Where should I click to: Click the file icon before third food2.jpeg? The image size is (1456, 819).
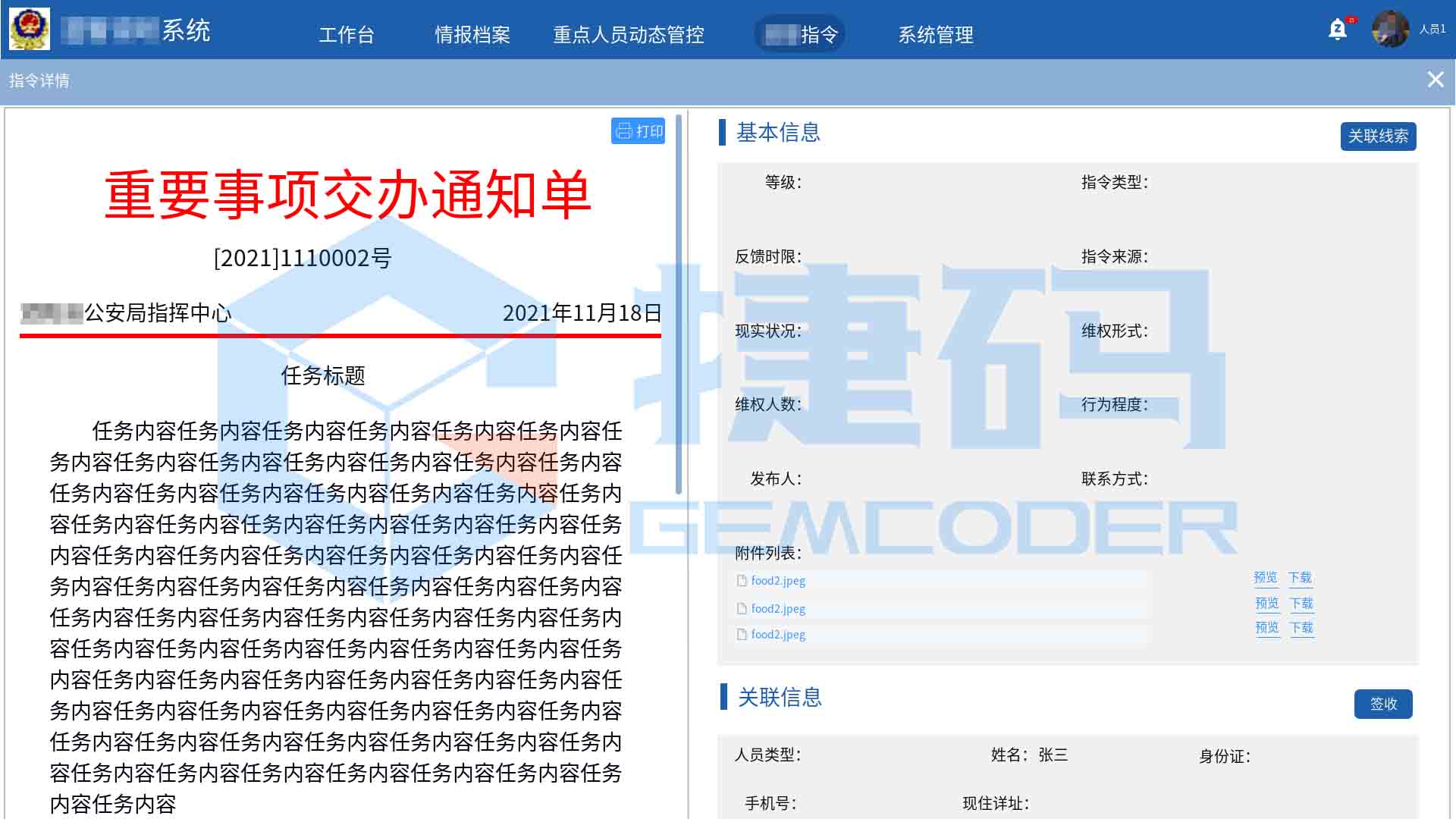tap(741, 634)
